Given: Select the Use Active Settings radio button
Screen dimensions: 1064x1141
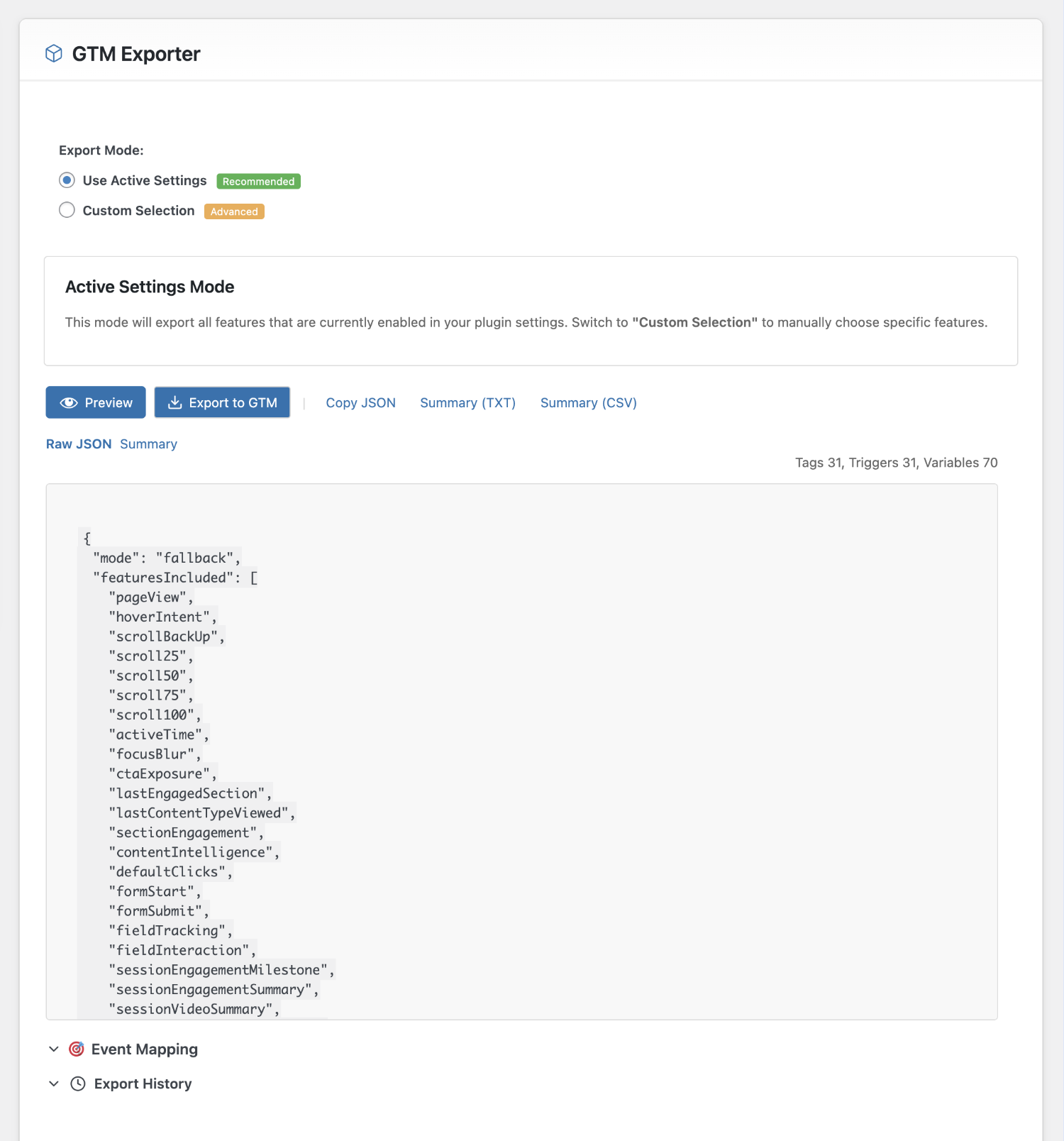Looking at the screenshot, I should (67, 180).
